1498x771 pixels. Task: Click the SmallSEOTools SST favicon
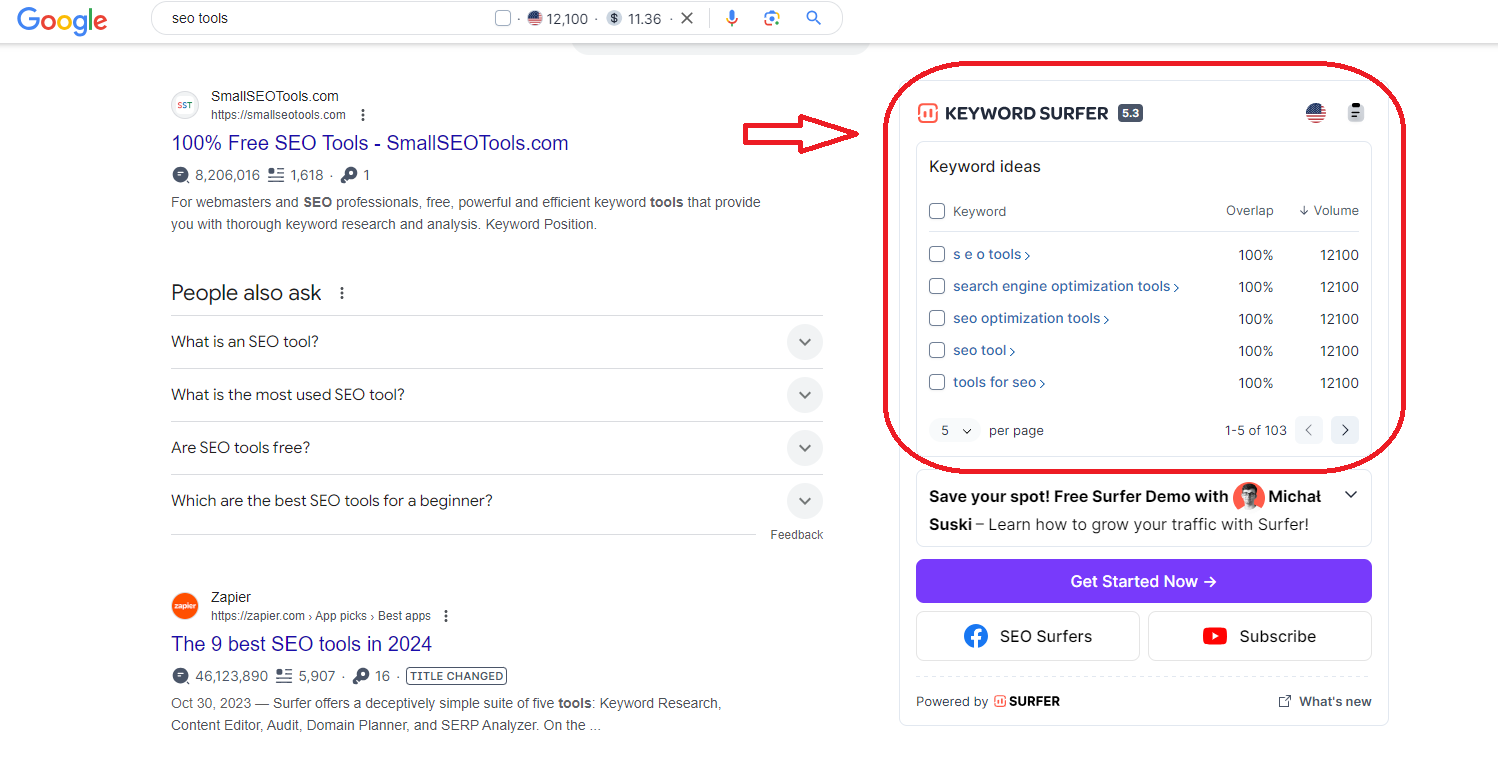[185, 105]
